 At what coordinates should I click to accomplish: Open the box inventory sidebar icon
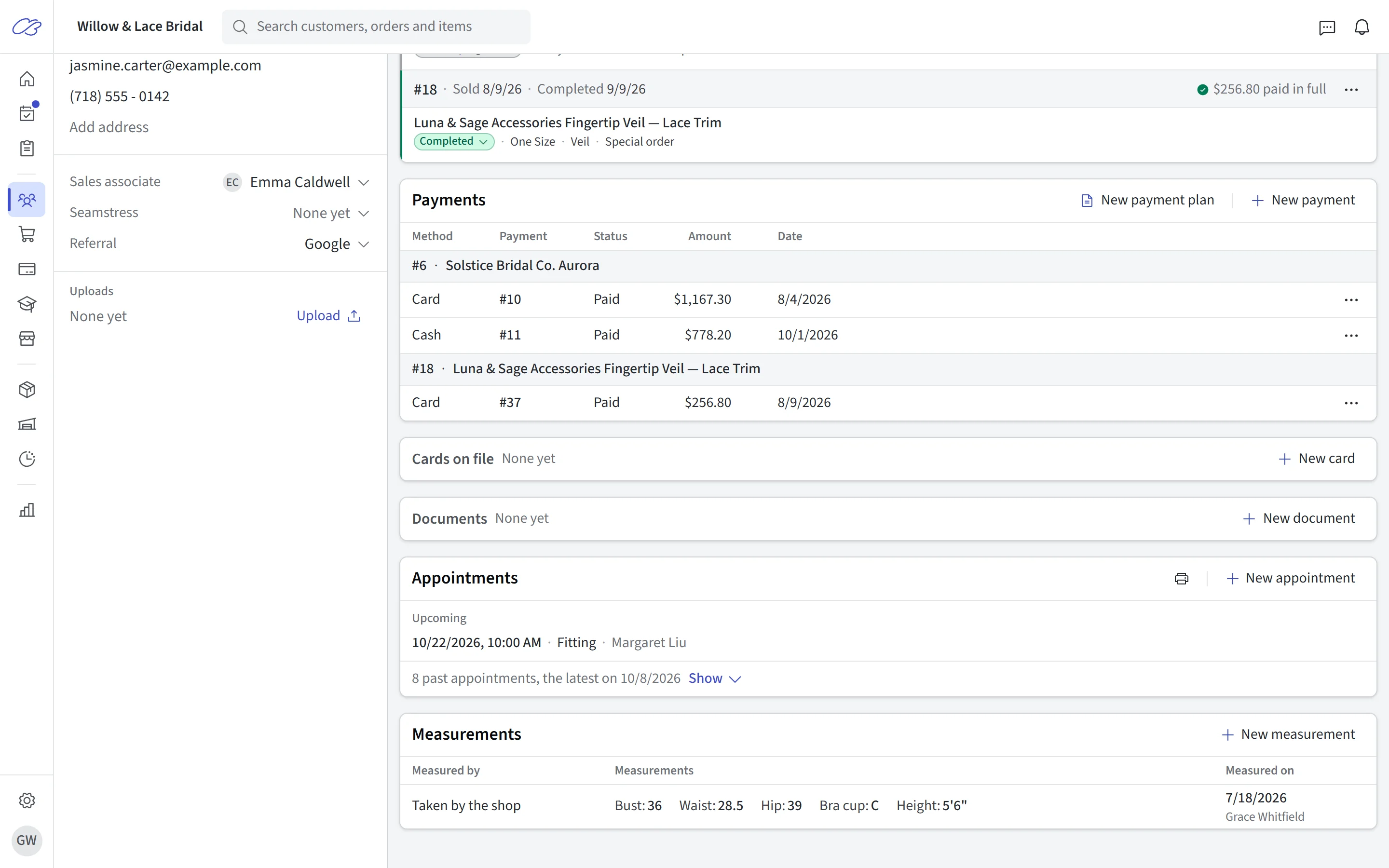[27, 390]
